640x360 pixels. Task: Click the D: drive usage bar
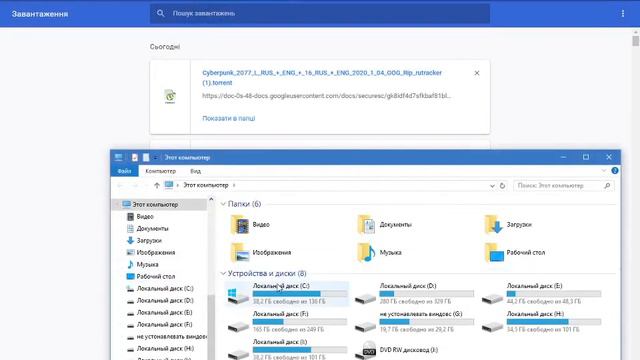point(427,294)
